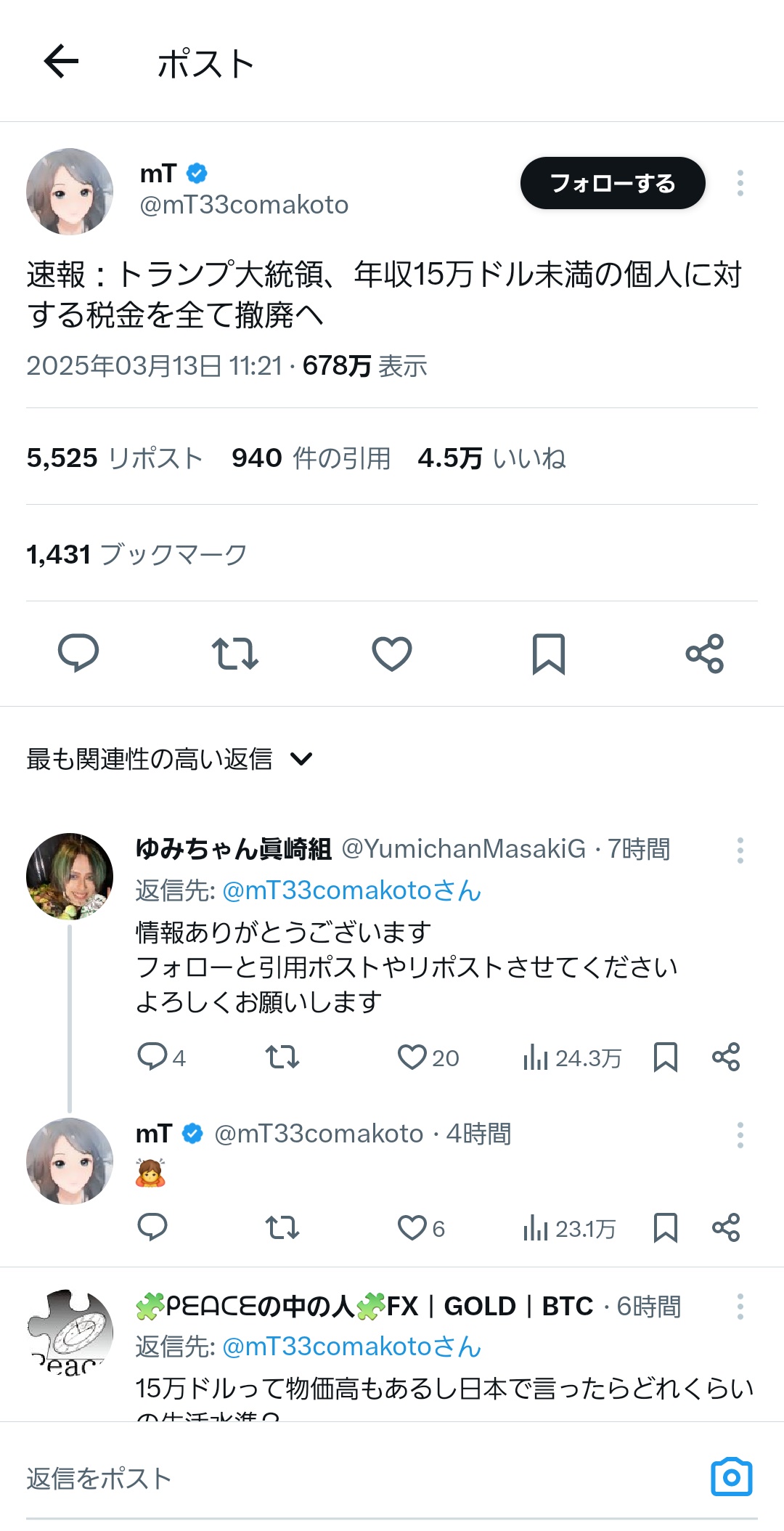Share mT's 4時間 reply
The image size is (784, 1531).
pyautogui.click(x=726, y=1227)
